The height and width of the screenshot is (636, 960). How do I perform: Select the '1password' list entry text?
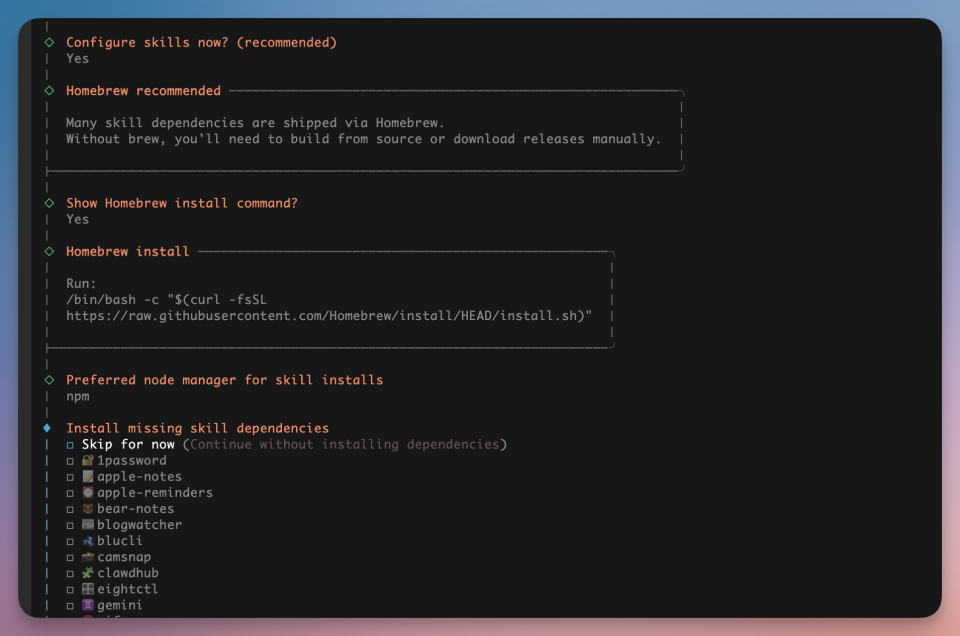click(132, 460)
